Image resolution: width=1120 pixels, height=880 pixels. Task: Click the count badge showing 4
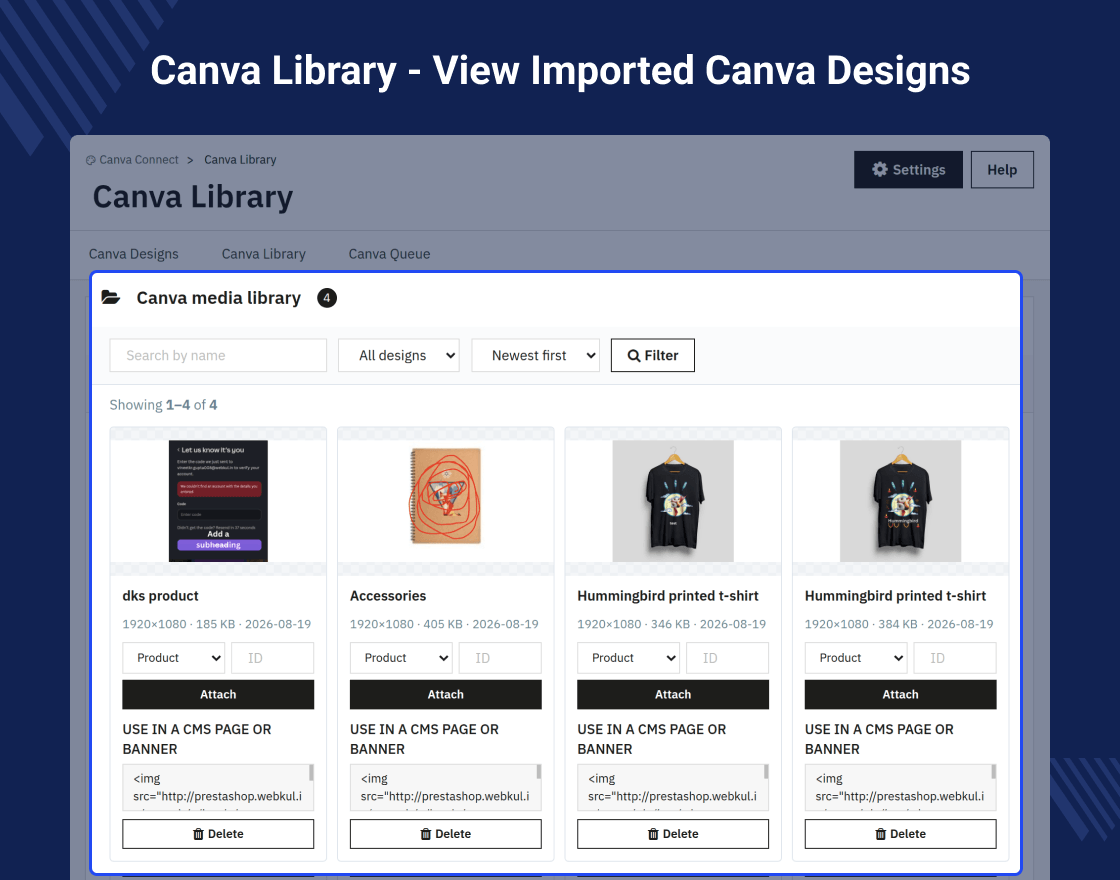coord(327,298)
